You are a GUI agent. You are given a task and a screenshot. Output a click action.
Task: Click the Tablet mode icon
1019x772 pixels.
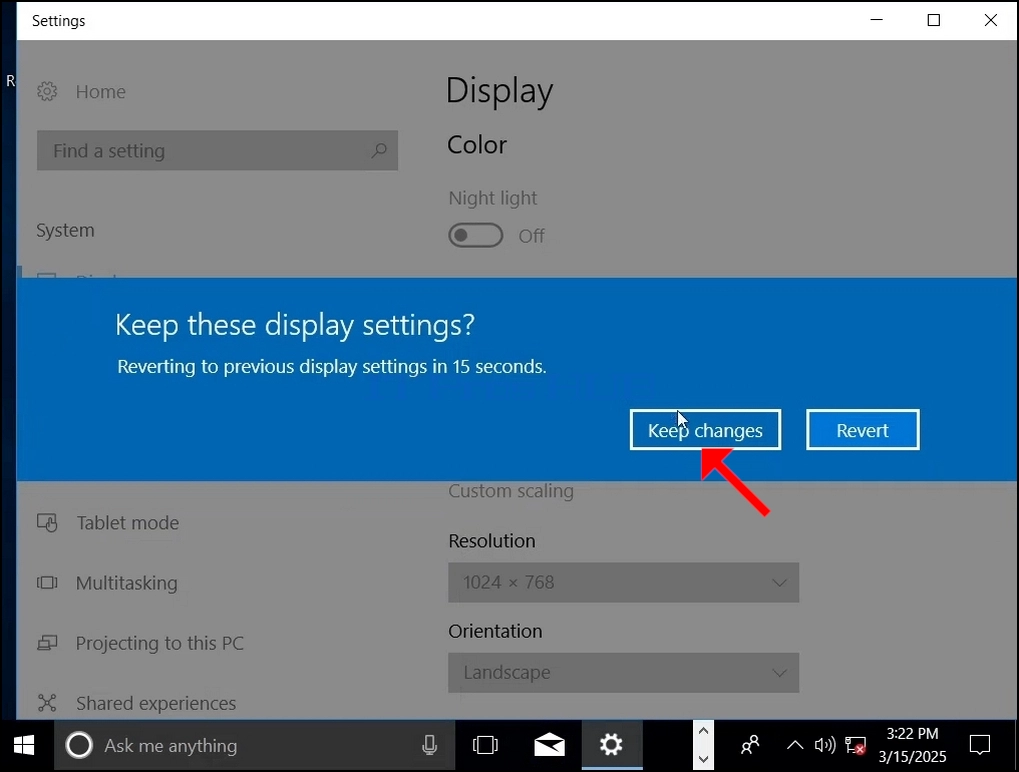pos(47,522)
